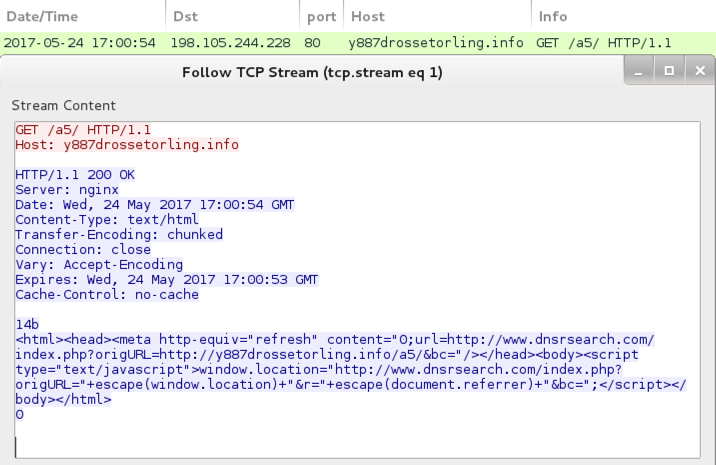Select the packet row for y887drossetorling.info

point(358,43)
